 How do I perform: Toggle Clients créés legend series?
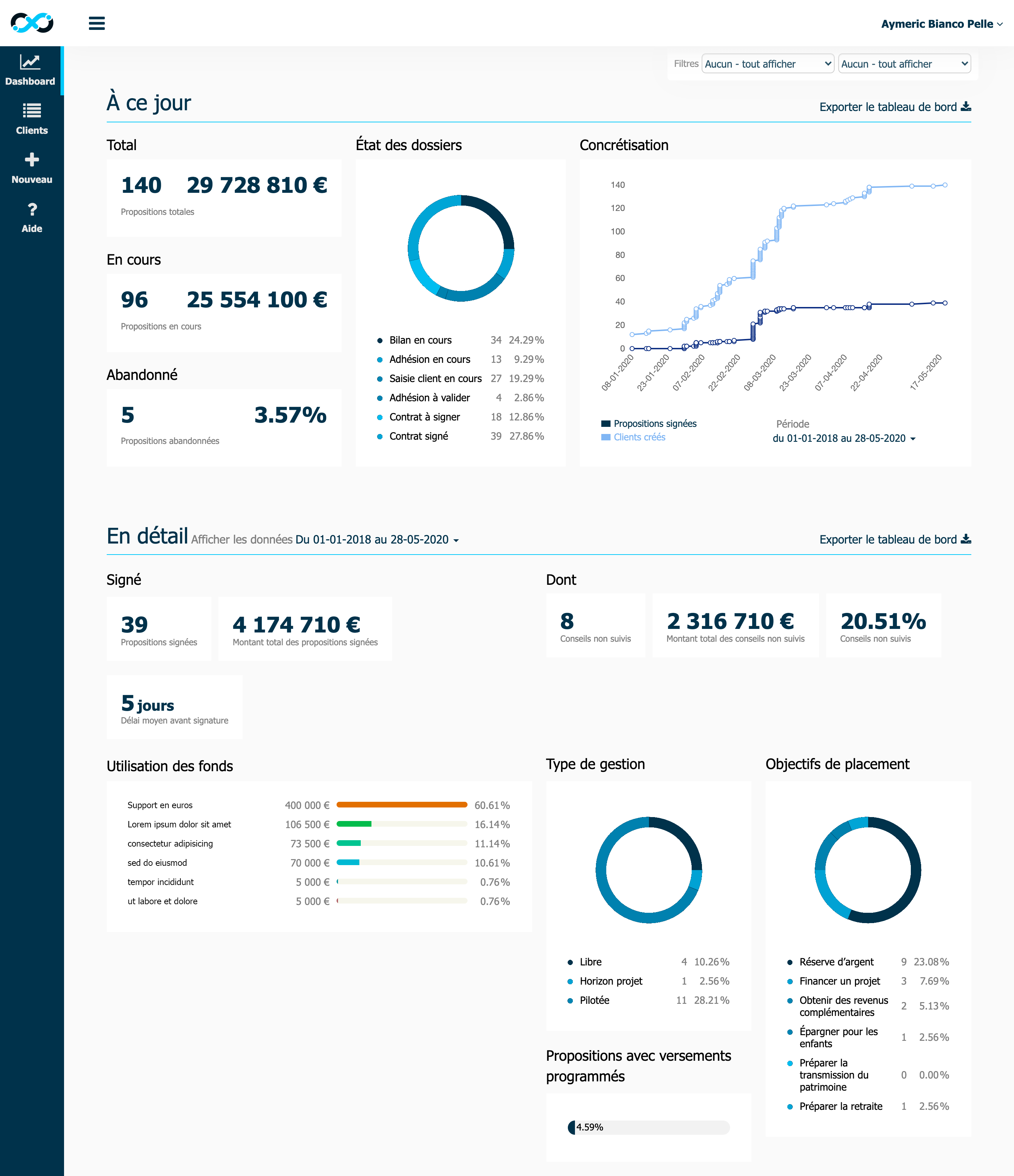coord(633,437)
